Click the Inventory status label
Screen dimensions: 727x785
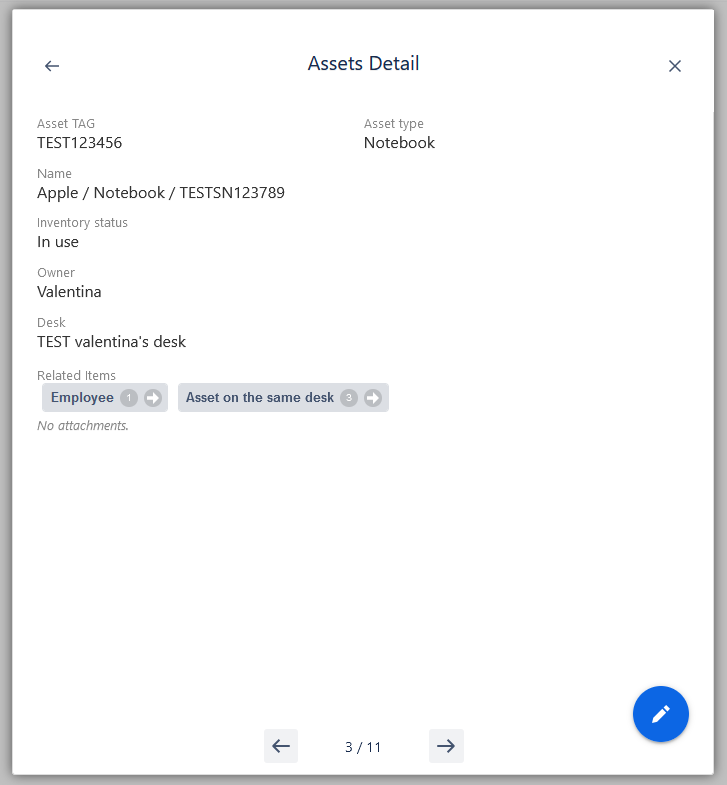[x=82, y=223]
